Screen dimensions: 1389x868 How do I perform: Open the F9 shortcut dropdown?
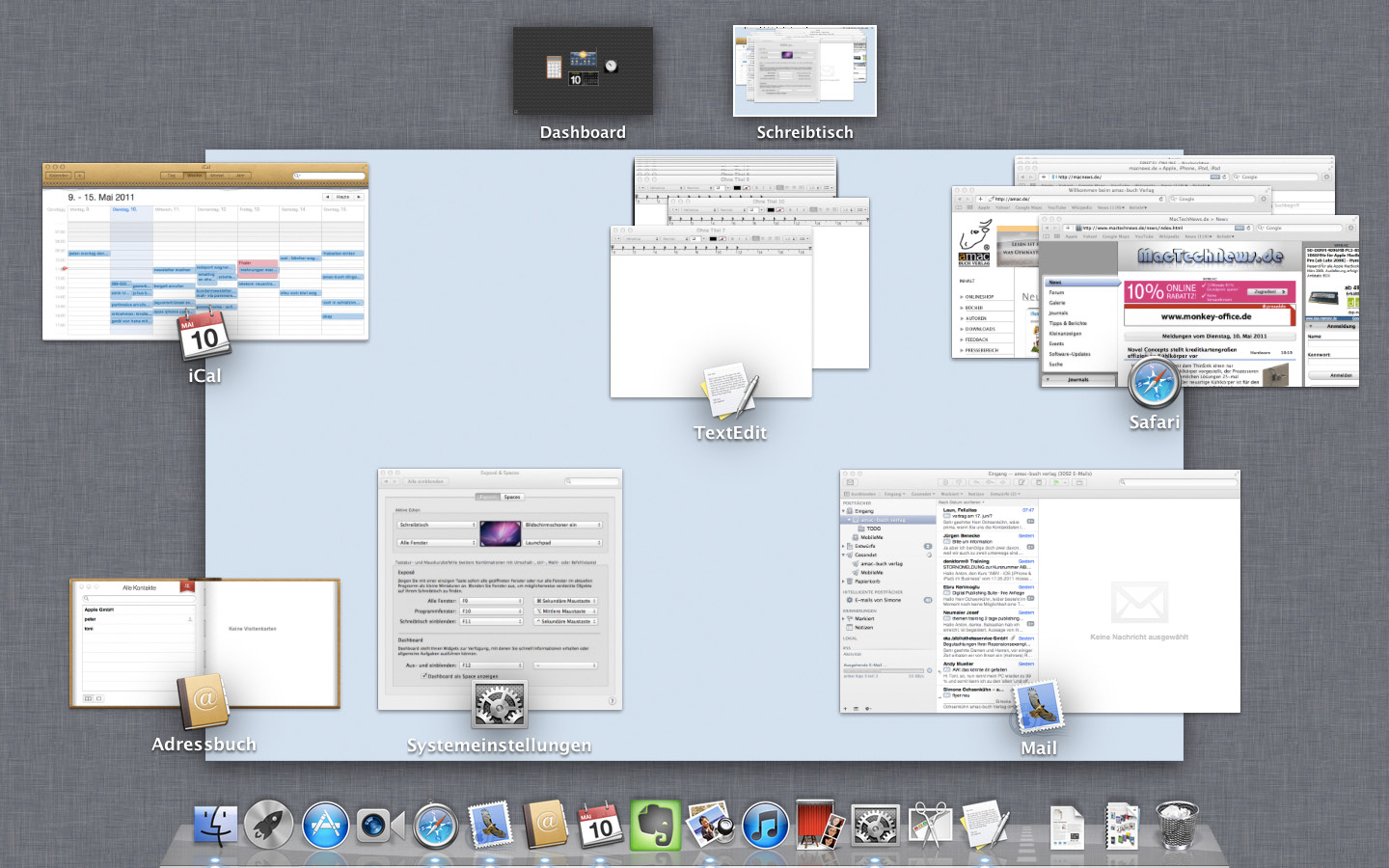[x=491, y=601]
